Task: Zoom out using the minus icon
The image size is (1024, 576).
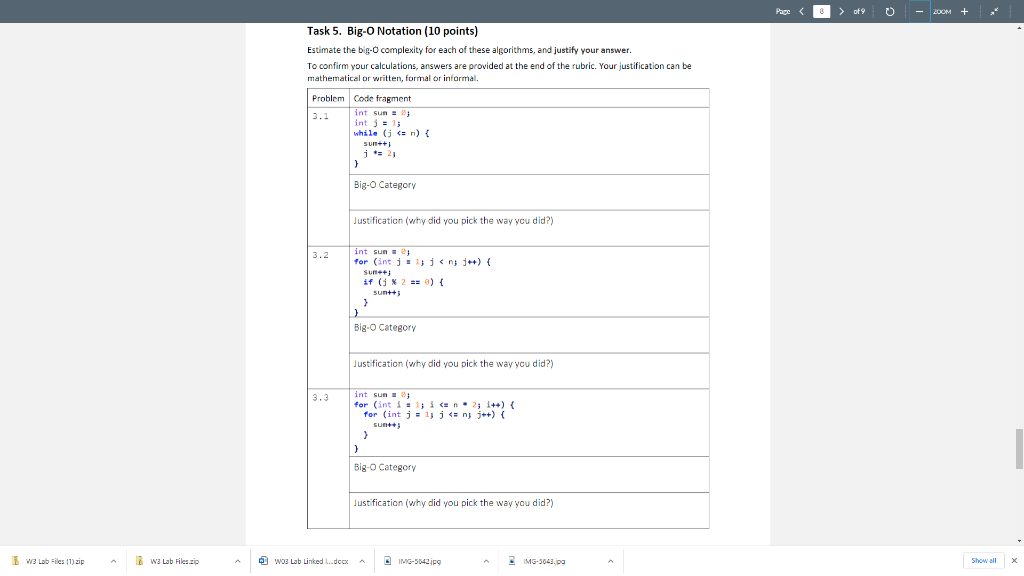Action: (x=919, y=12)
